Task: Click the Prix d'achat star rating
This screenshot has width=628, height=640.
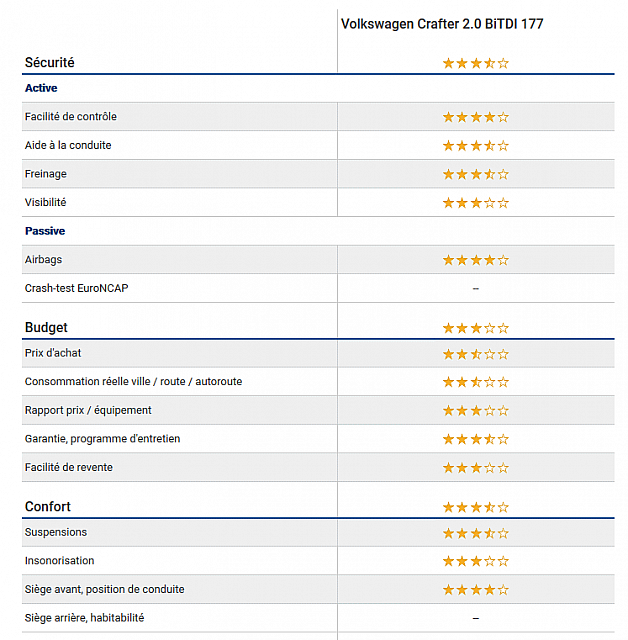Action: (475, 353)
